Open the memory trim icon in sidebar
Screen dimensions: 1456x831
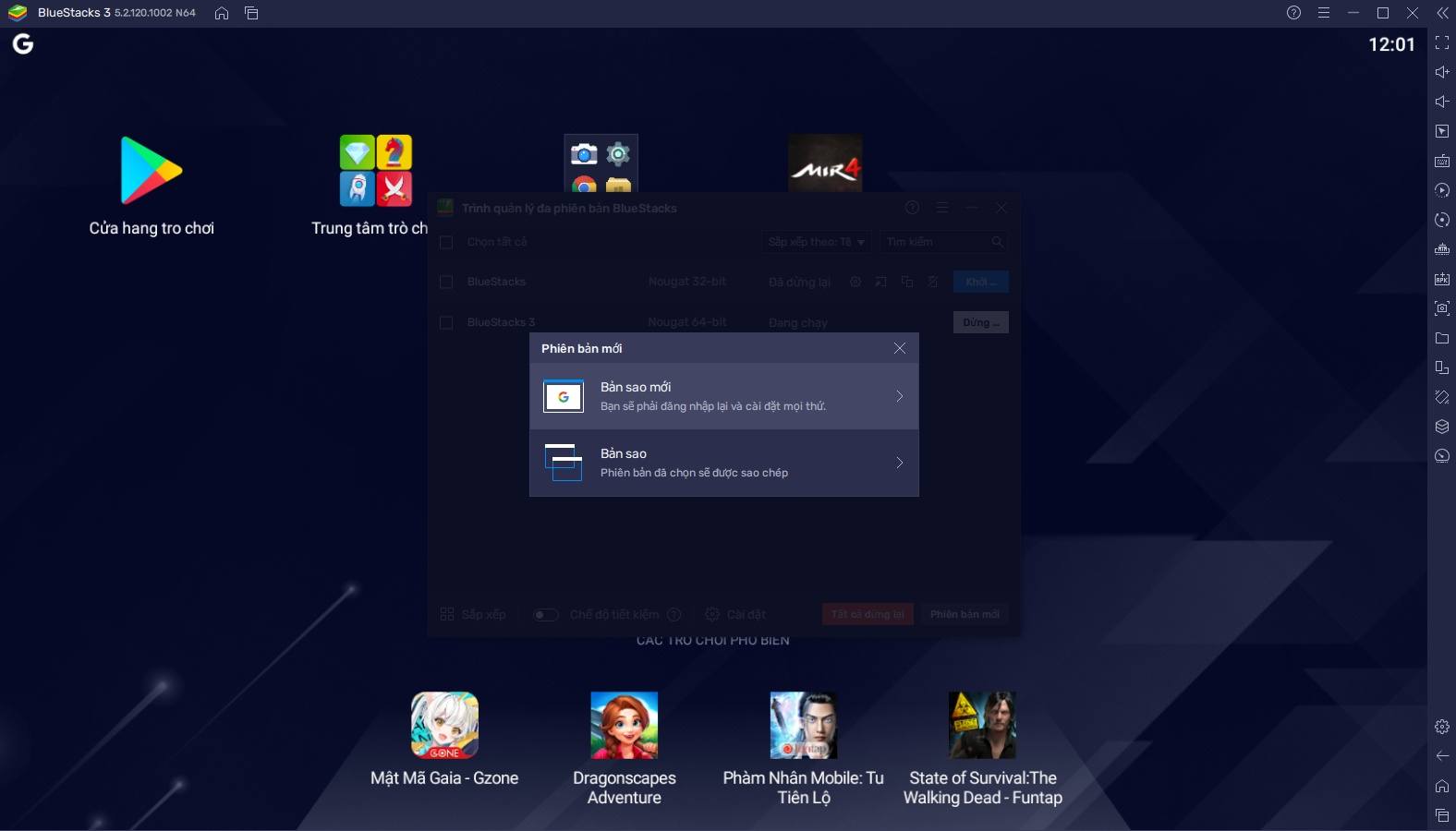(x=1441, y=249)
